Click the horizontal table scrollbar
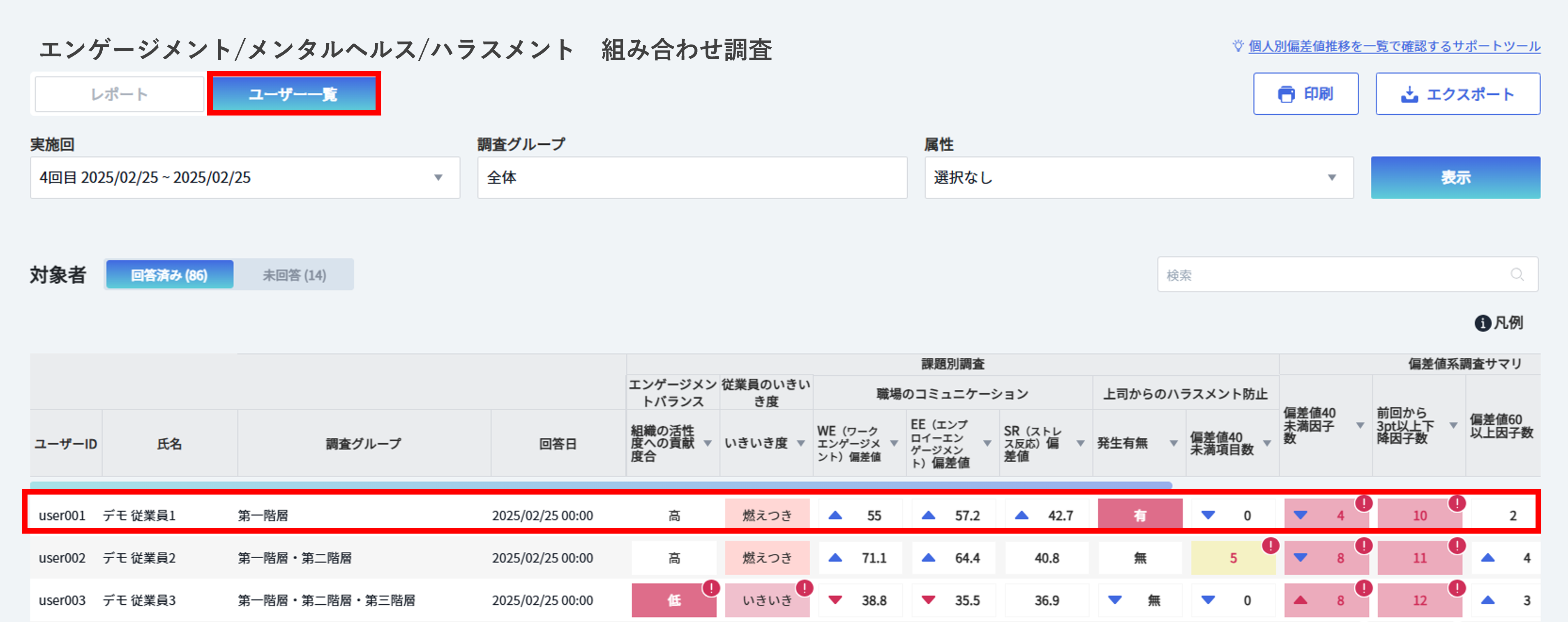This screenshot has height=622, width=1568. [601, 485]
